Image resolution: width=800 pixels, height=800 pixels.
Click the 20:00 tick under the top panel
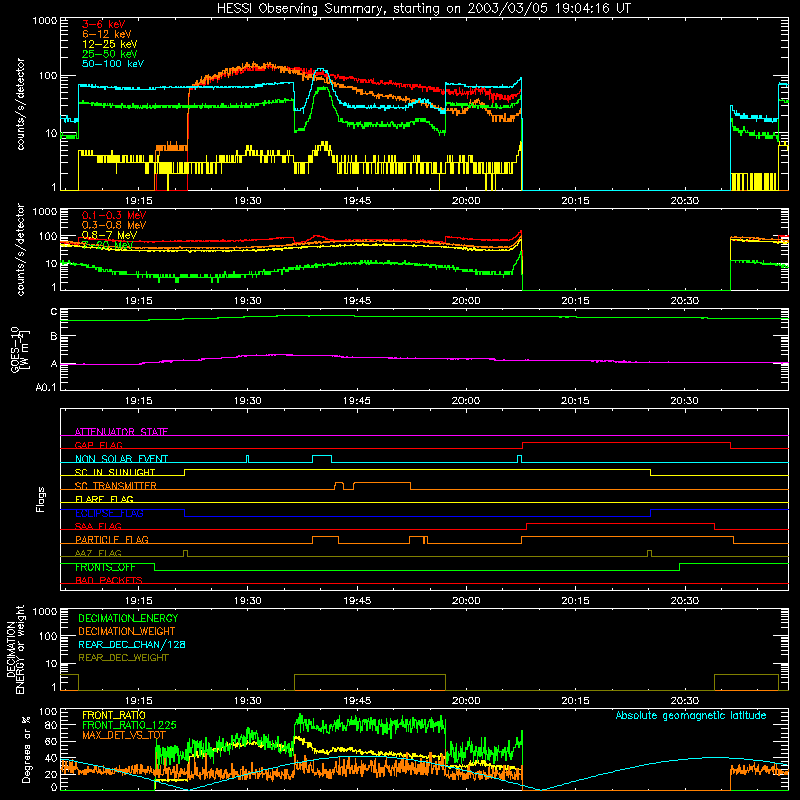coord(466,201)
